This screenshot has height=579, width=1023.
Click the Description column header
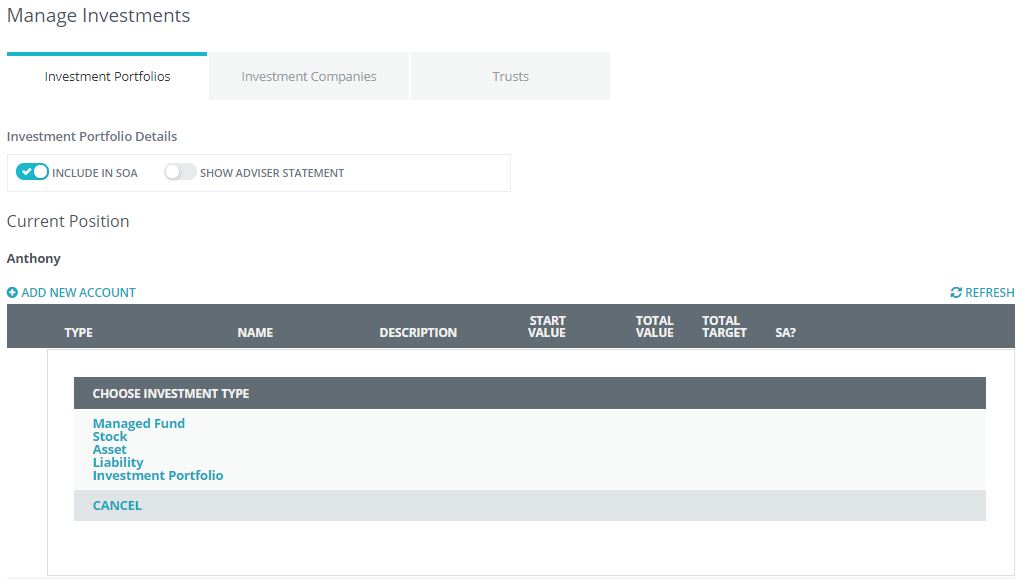tap(418, 333)
